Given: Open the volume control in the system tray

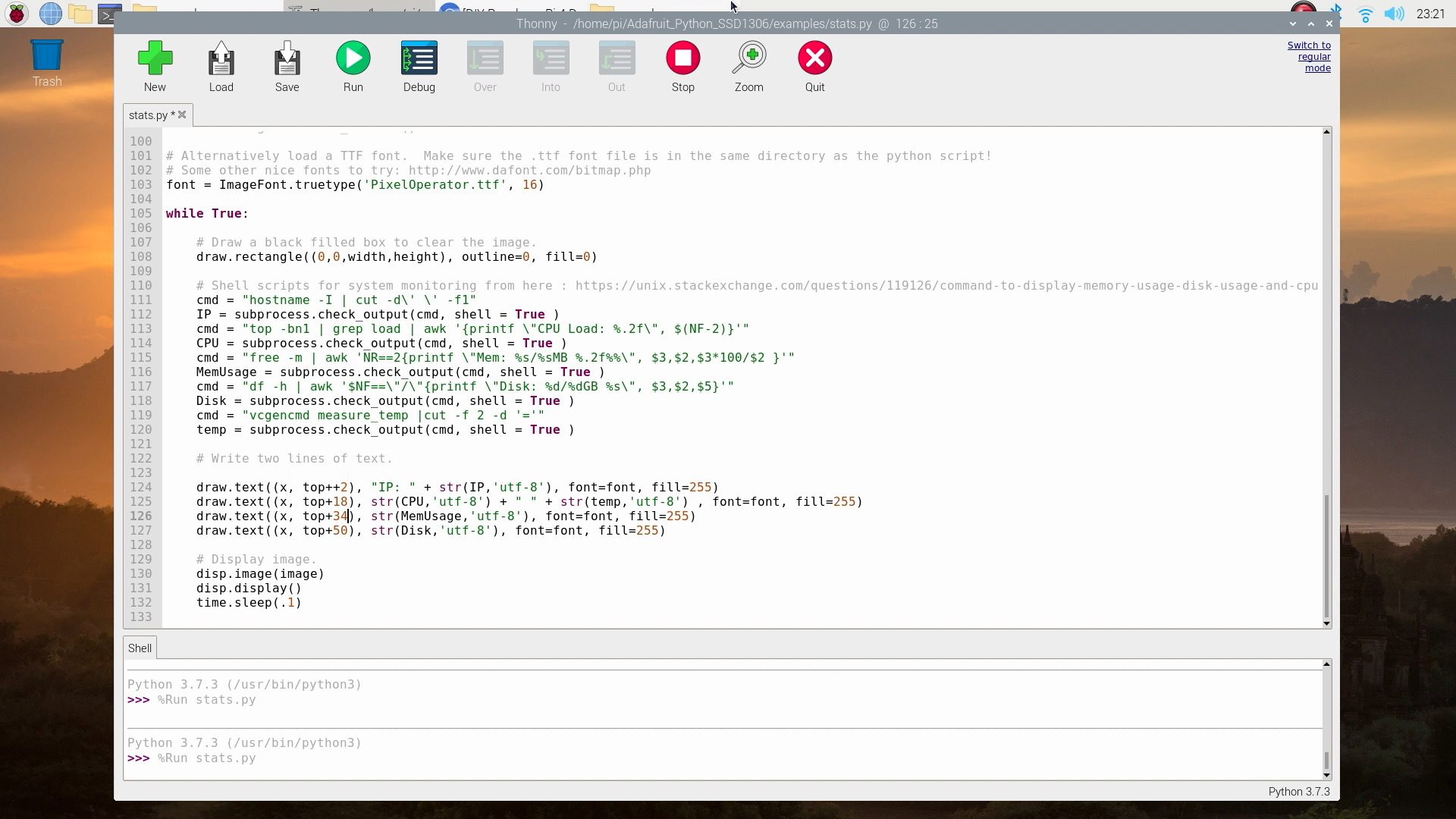Looking at the screenshot, I should tap(1394, 14).
